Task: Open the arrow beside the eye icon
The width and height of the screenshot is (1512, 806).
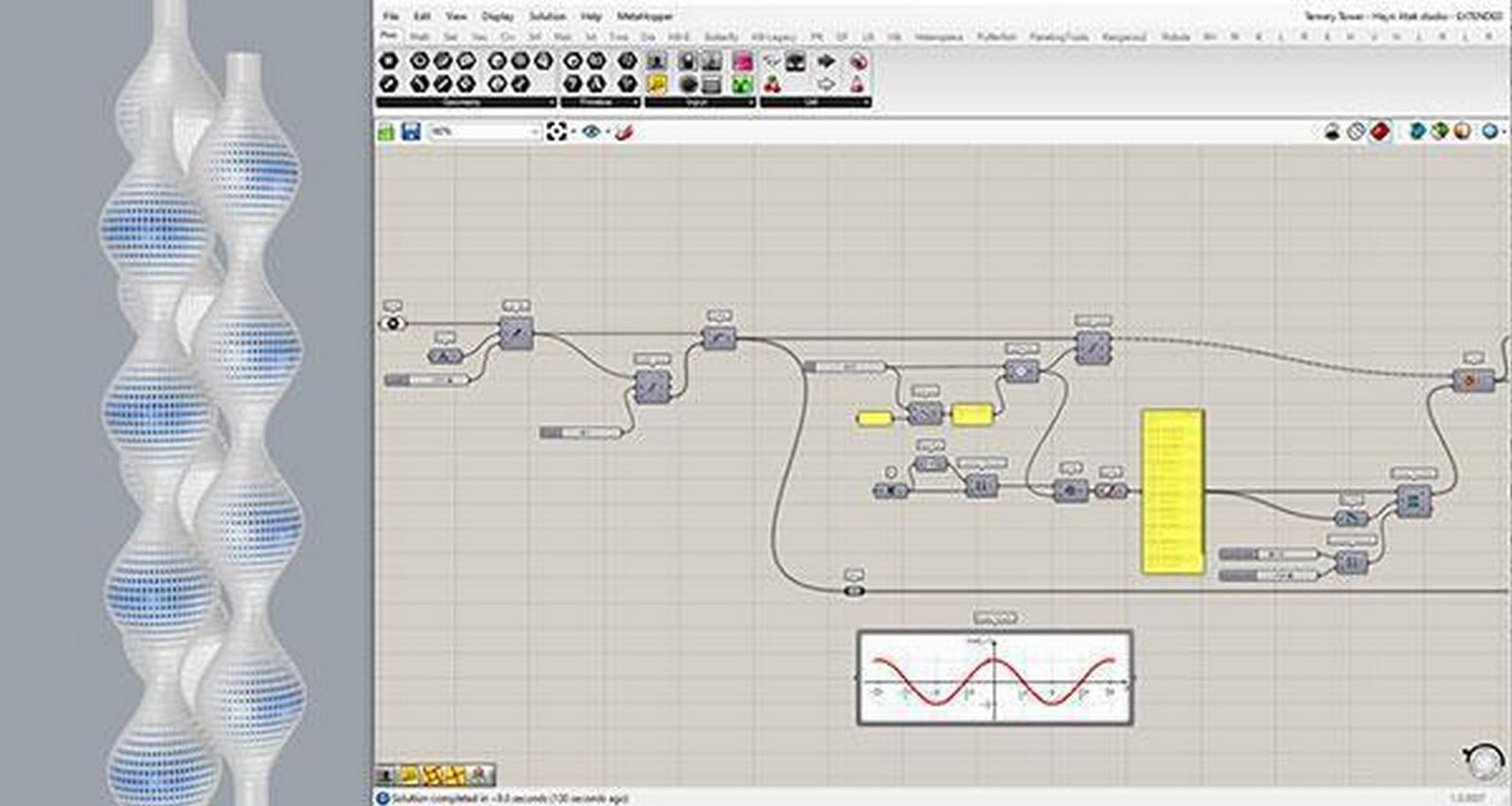Action: pyautogui.click(x=607, y=131)
